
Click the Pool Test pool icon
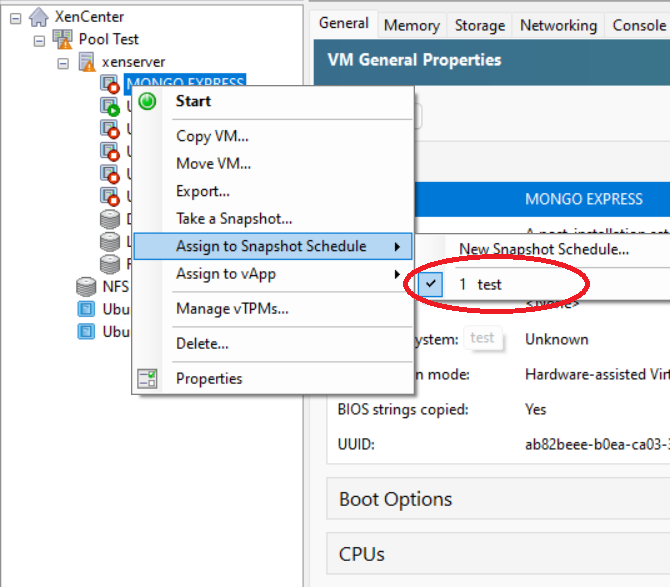(x=62, y=39)
